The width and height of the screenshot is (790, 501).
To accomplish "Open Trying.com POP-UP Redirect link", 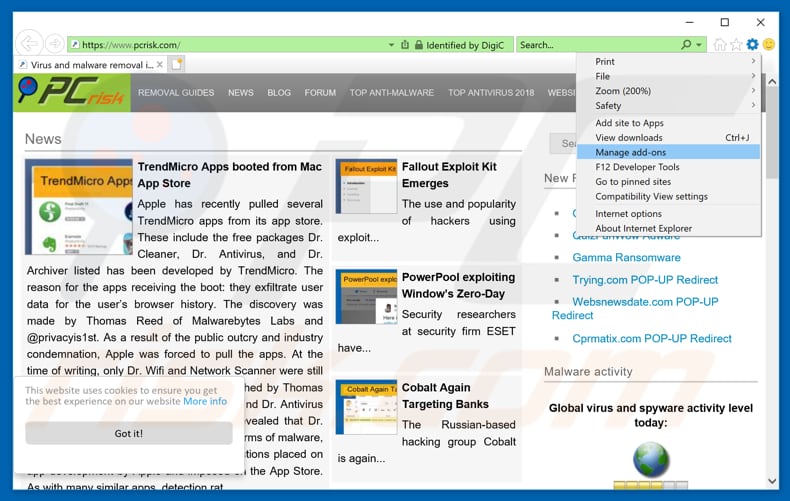I will click(x=645, y=280).
